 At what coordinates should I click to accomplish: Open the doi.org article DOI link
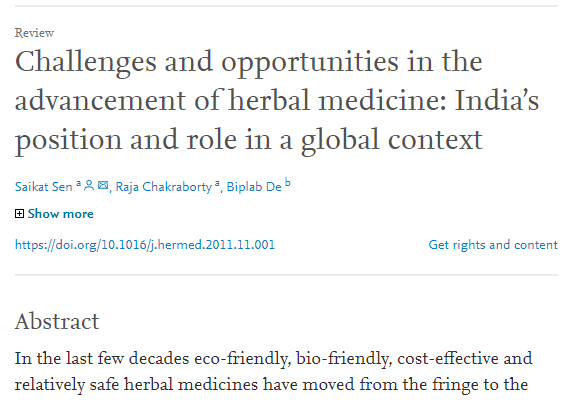pyautogui.click(x=145, y=245)
